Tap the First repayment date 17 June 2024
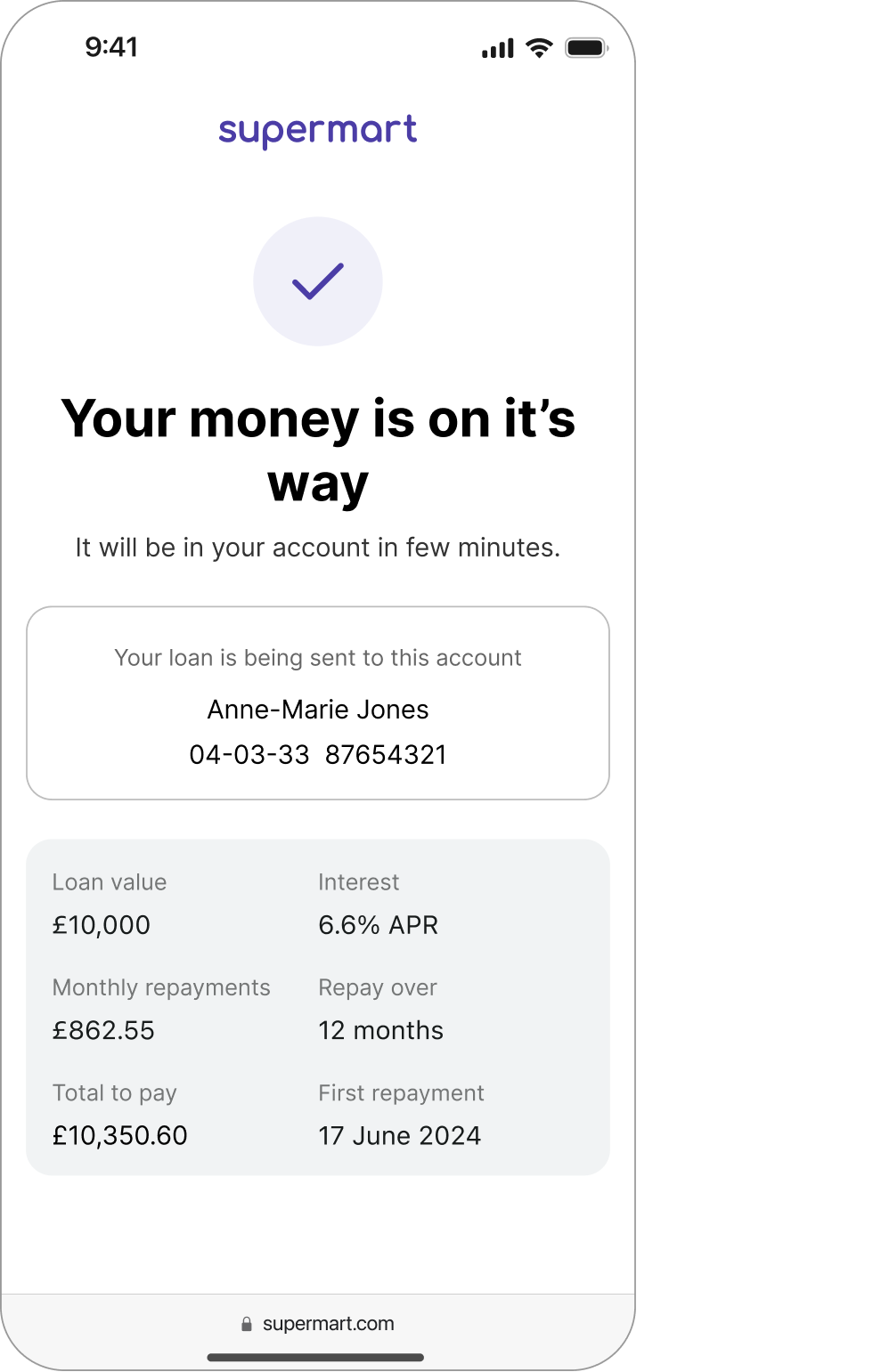Viewport: 873px width, 1372px height. [400, 1135]
